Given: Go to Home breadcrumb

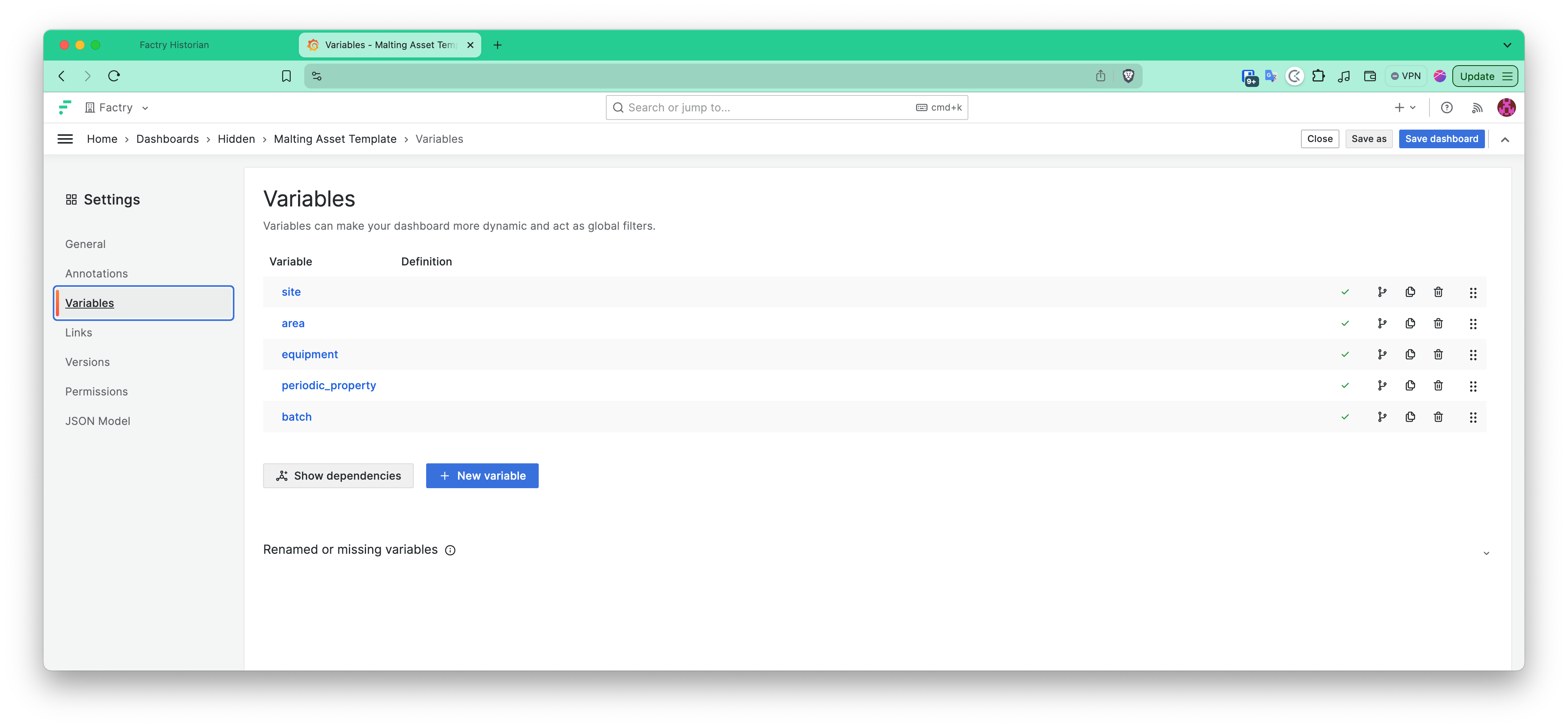Looking at the screenshot, I should click(102, 139).
